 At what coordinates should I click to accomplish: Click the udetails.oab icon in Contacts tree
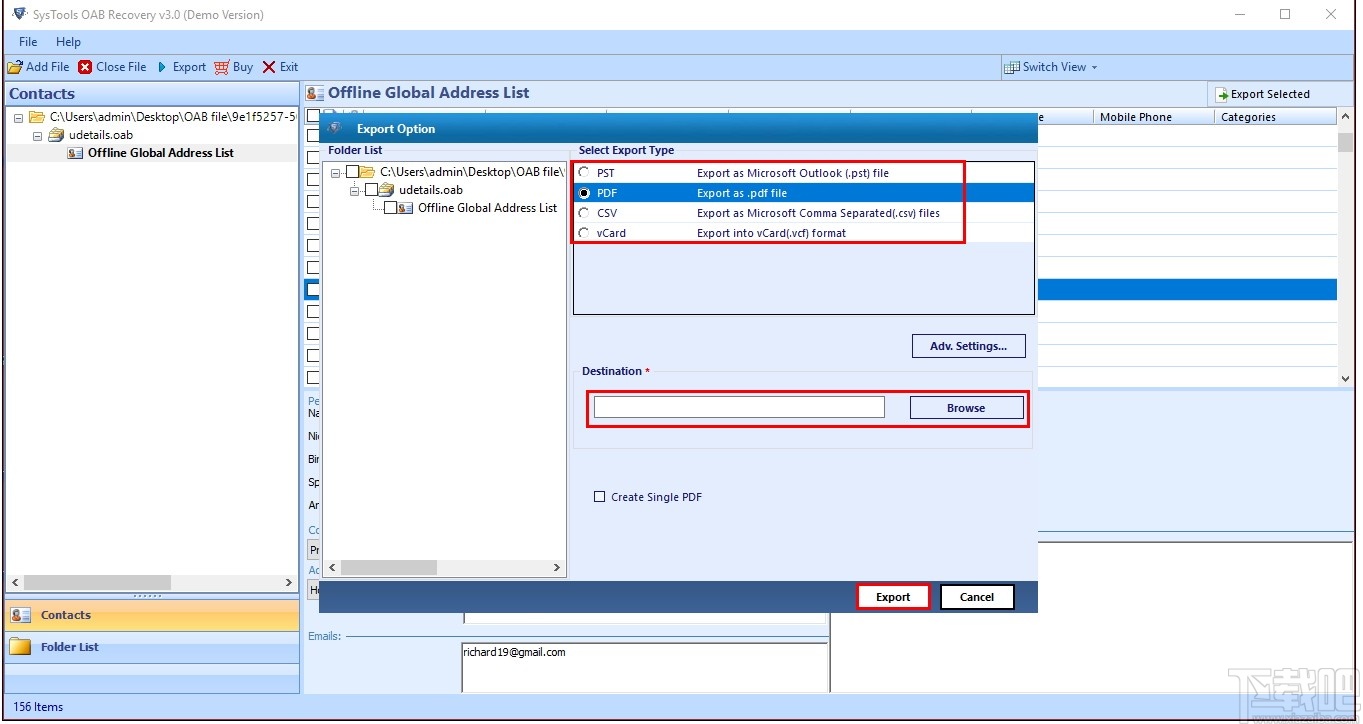57,135
